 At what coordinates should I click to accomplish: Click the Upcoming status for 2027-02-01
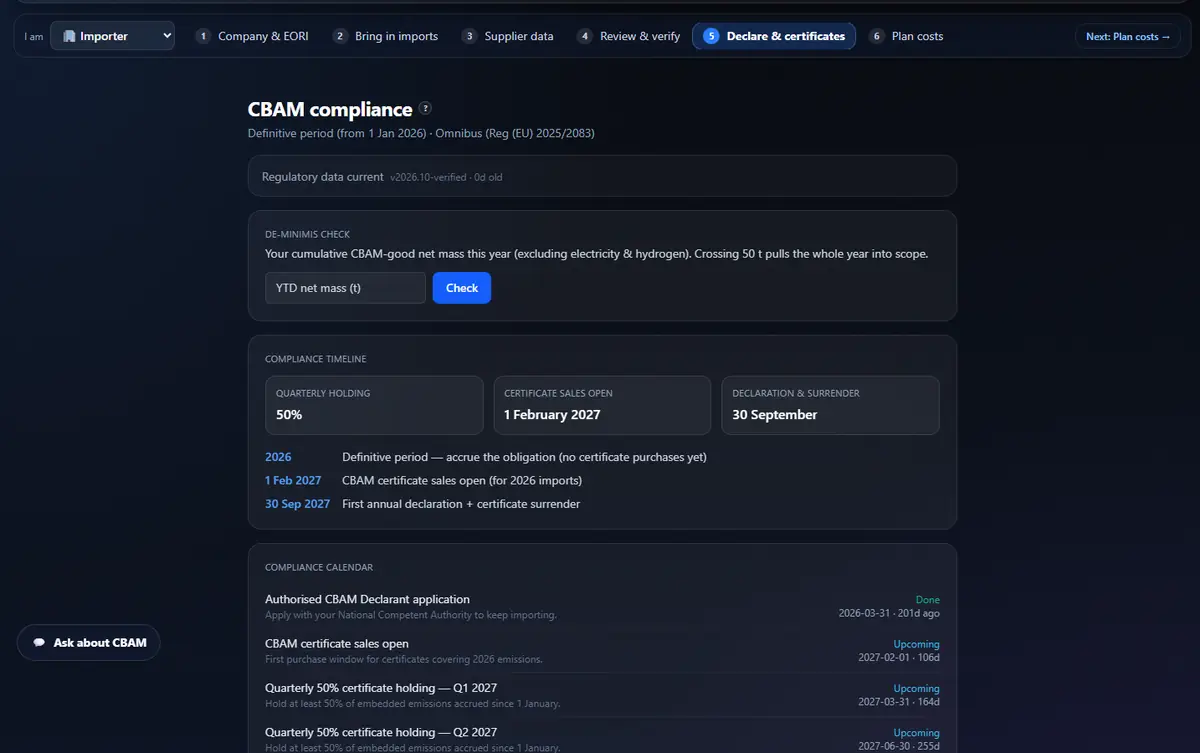point(917,644)
